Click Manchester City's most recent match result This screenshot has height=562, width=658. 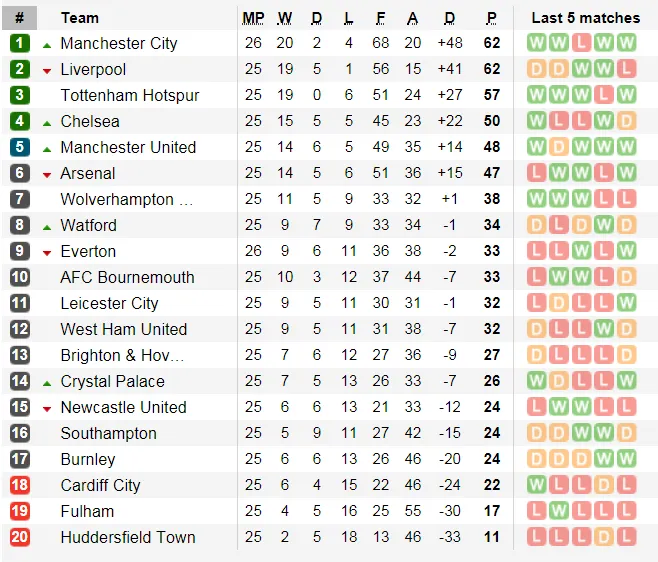[626, 43]
